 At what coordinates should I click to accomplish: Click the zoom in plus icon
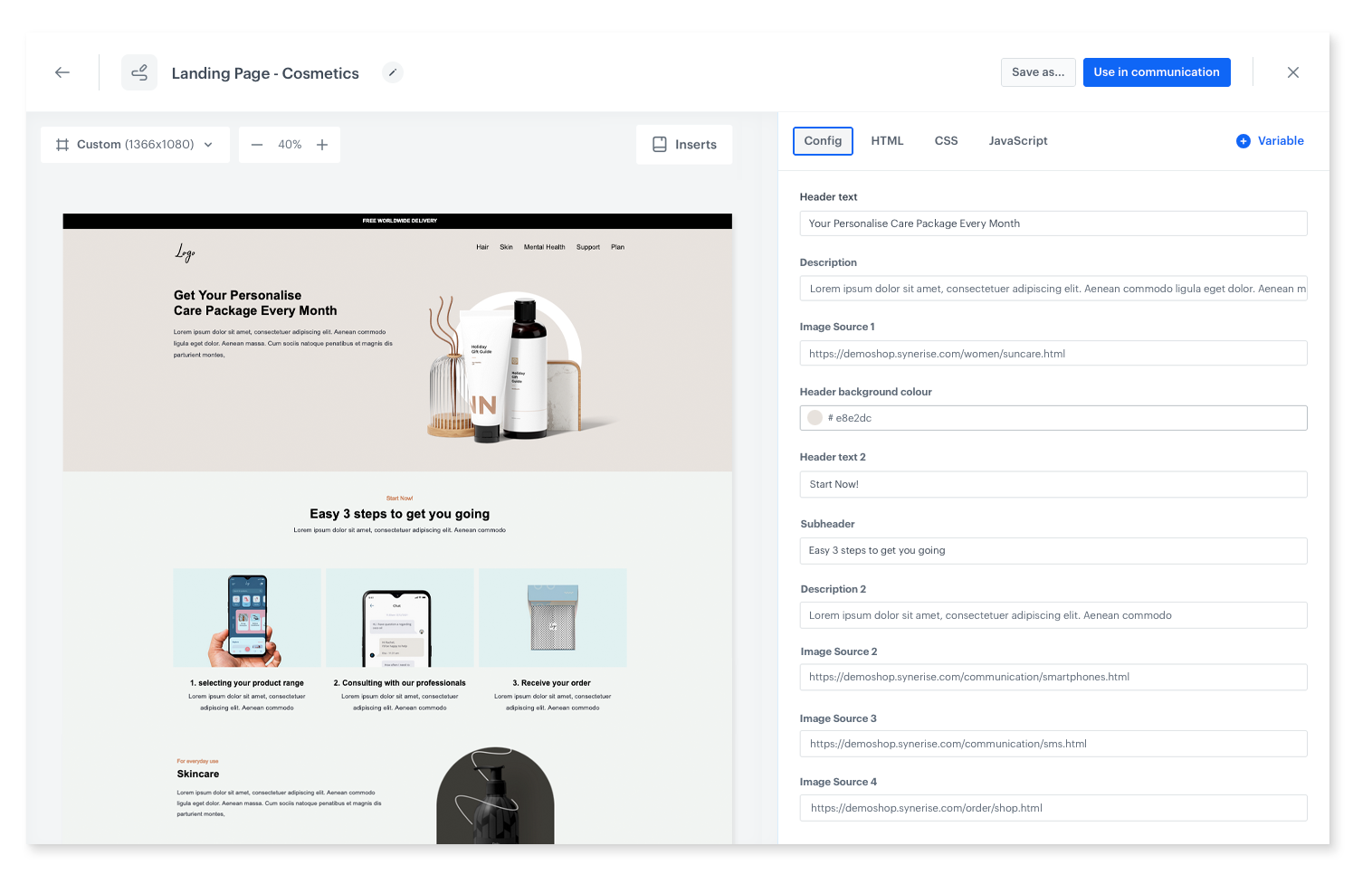[322, 144]
